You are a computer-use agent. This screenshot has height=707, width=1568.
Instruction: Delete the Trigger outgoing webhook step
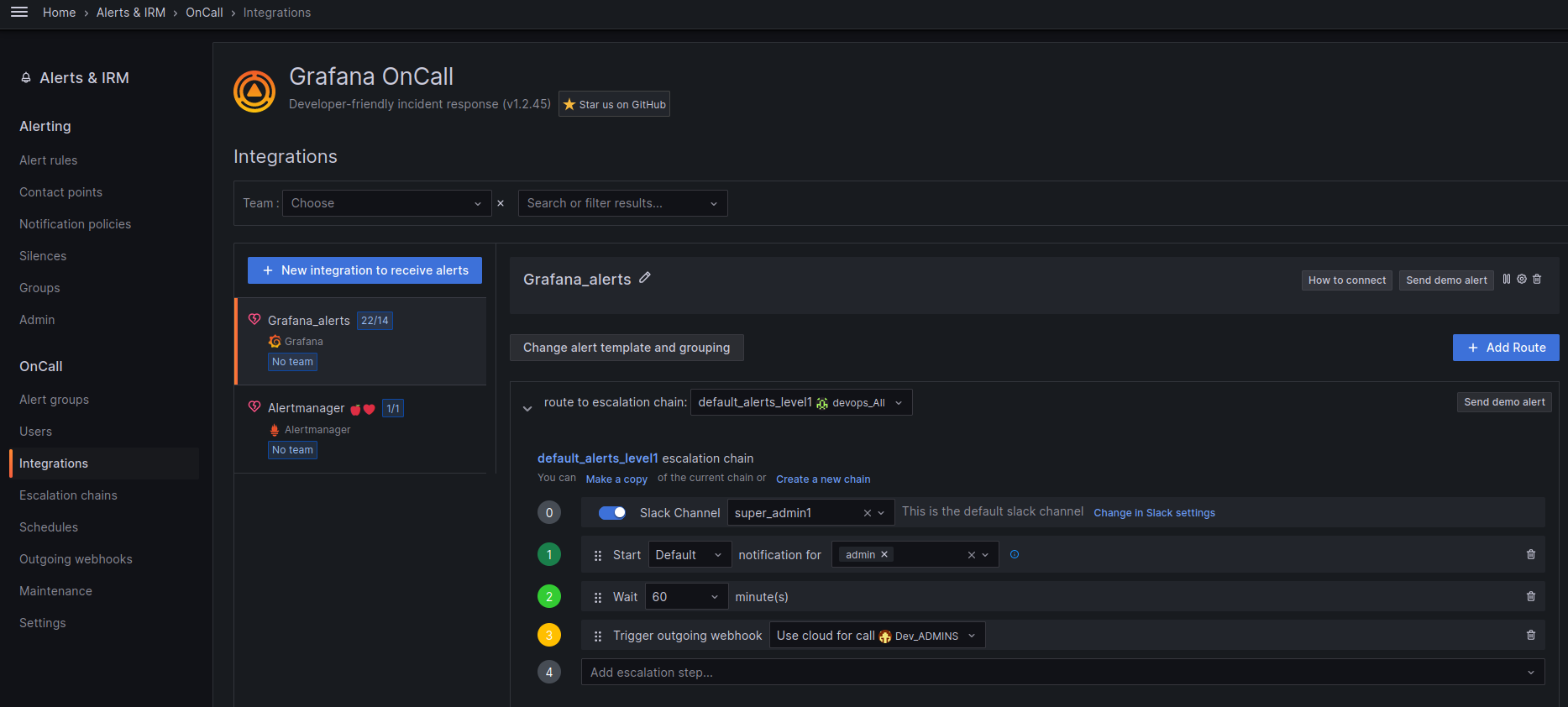[x=1531, y=635]
